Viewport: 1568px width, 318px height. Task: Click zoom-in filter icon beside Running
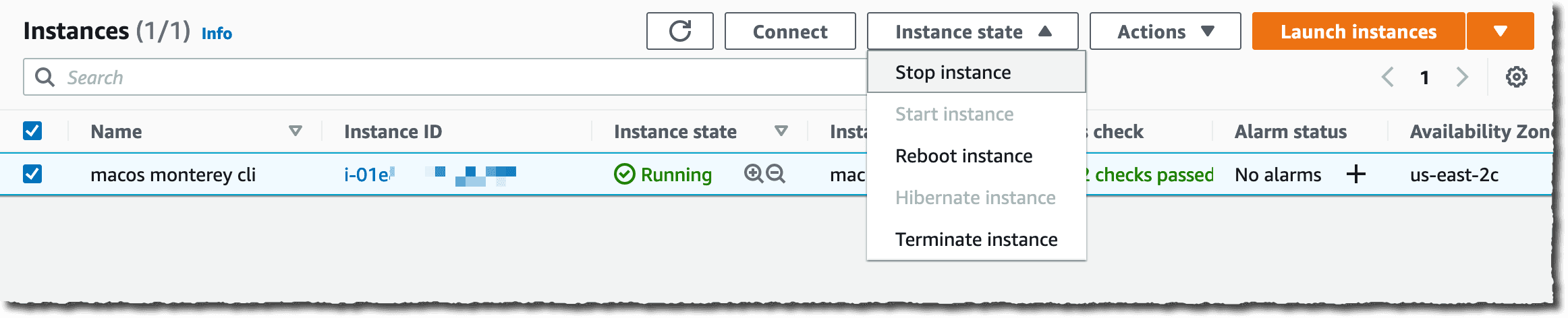click(x=754, y=174)
